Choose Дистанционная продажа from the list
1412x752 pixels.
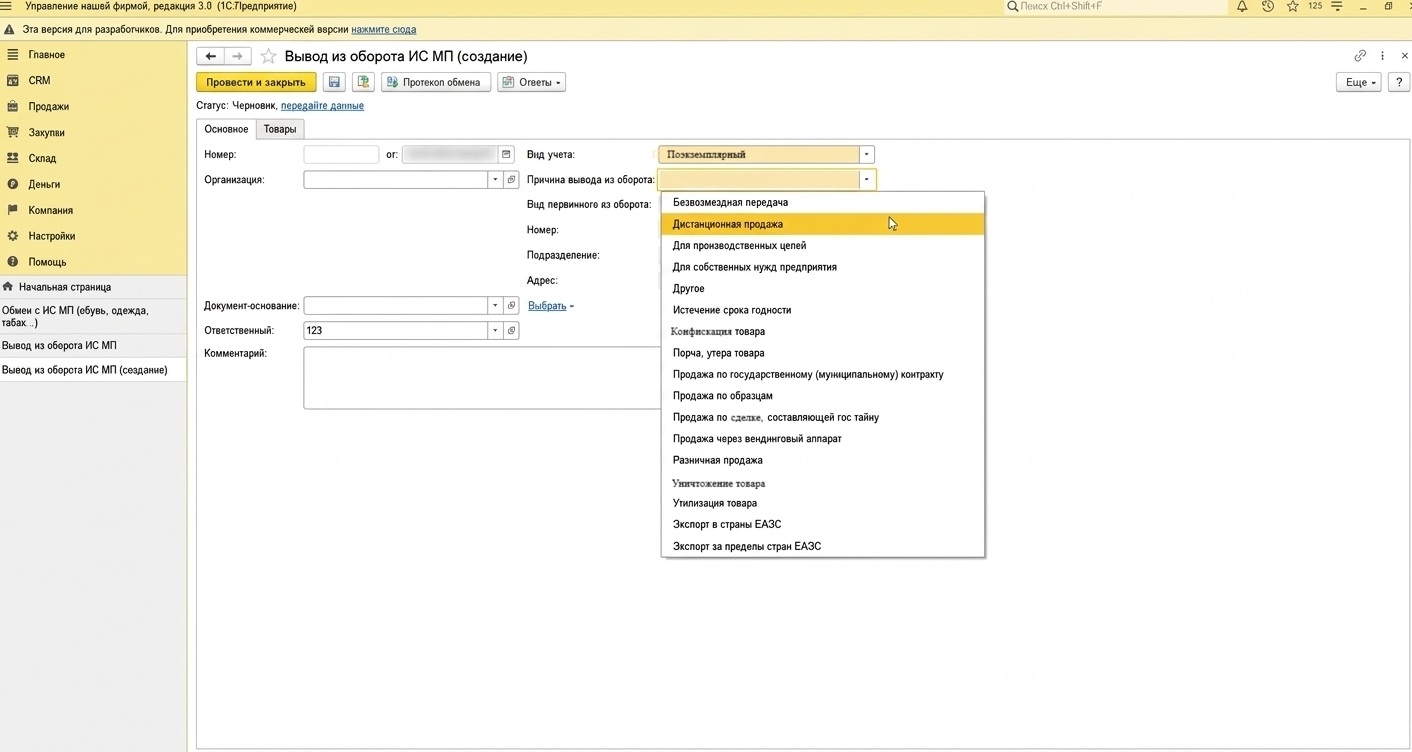(823, 224)
